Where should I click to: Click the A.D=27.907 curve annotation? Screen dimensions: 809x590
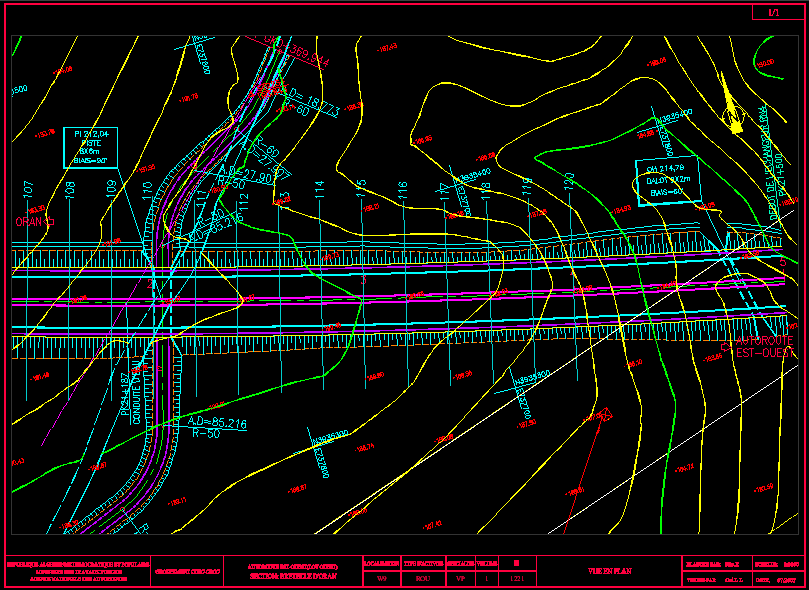click(x=245, y=176)
